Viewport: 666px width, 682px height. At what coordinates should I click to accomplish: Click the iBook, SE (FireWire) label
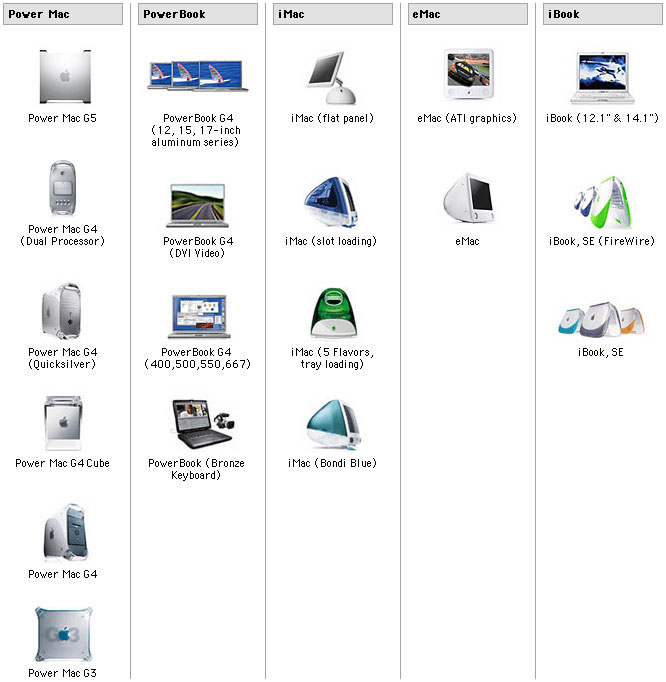(x=602, y=241)
